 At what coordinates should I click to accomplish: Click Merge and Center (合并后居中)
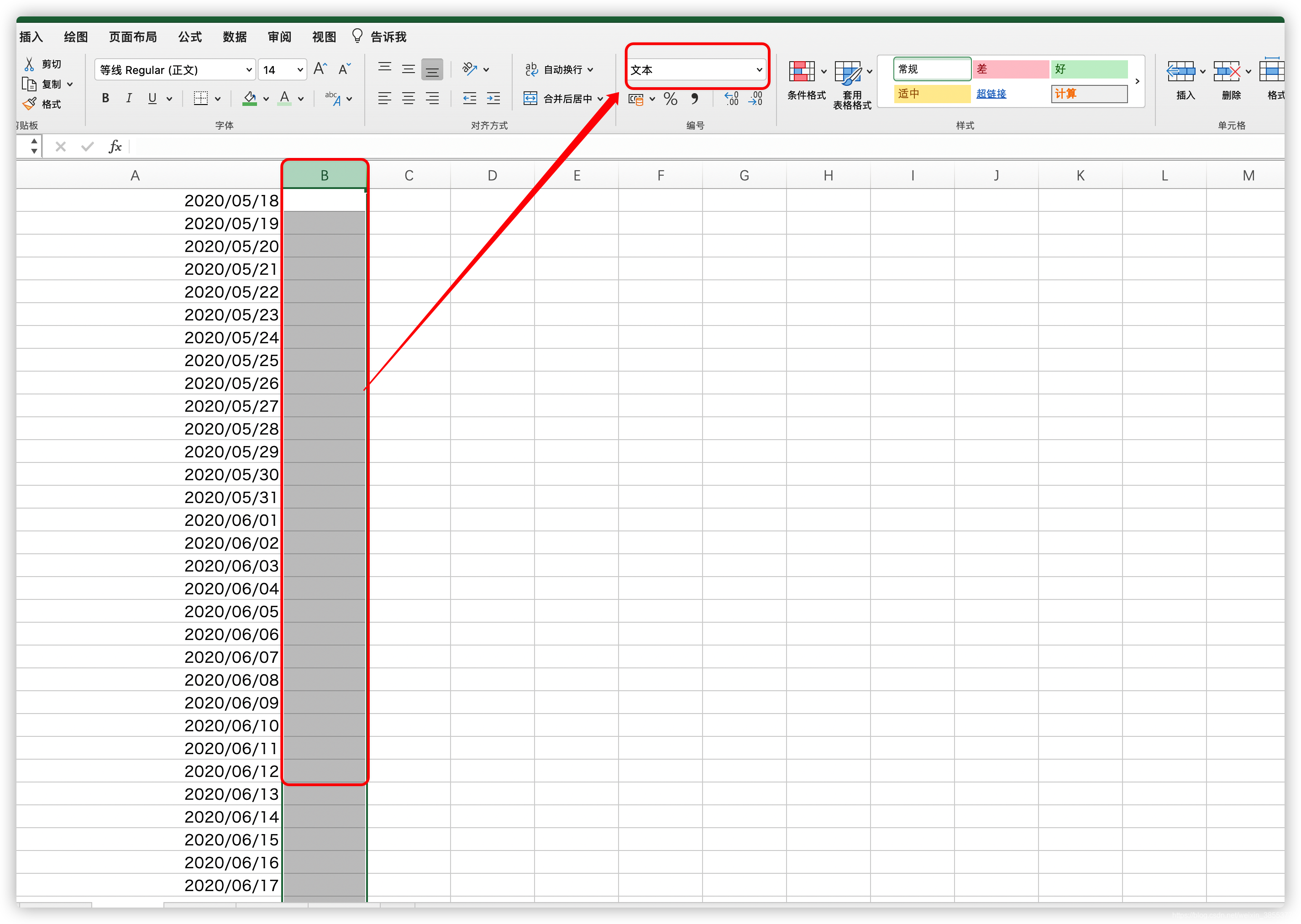pyautogui.click(x=557, y=99)
